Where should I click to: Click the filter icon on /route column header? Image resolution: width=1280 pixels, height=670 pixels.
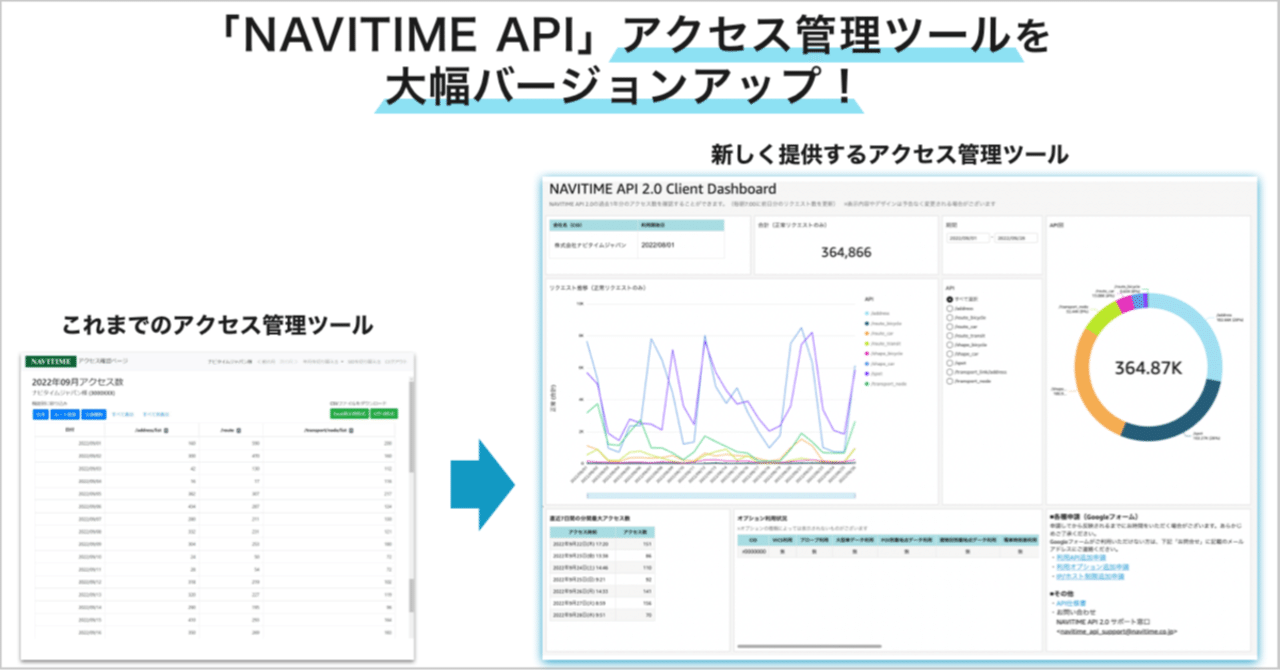click(x=239, y=430)
